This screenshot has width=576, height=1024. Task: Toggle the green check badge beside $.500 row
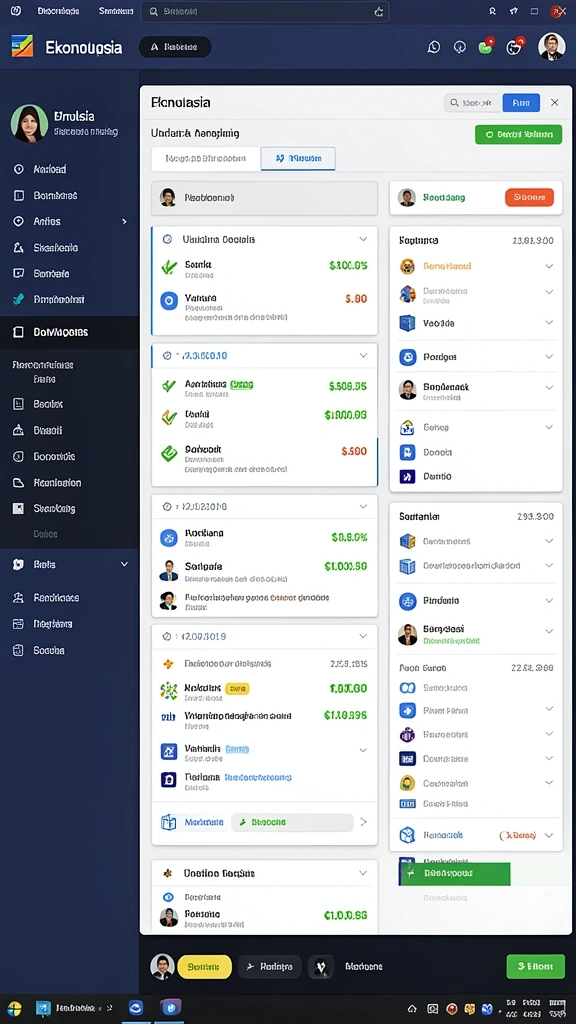(168, 453)
